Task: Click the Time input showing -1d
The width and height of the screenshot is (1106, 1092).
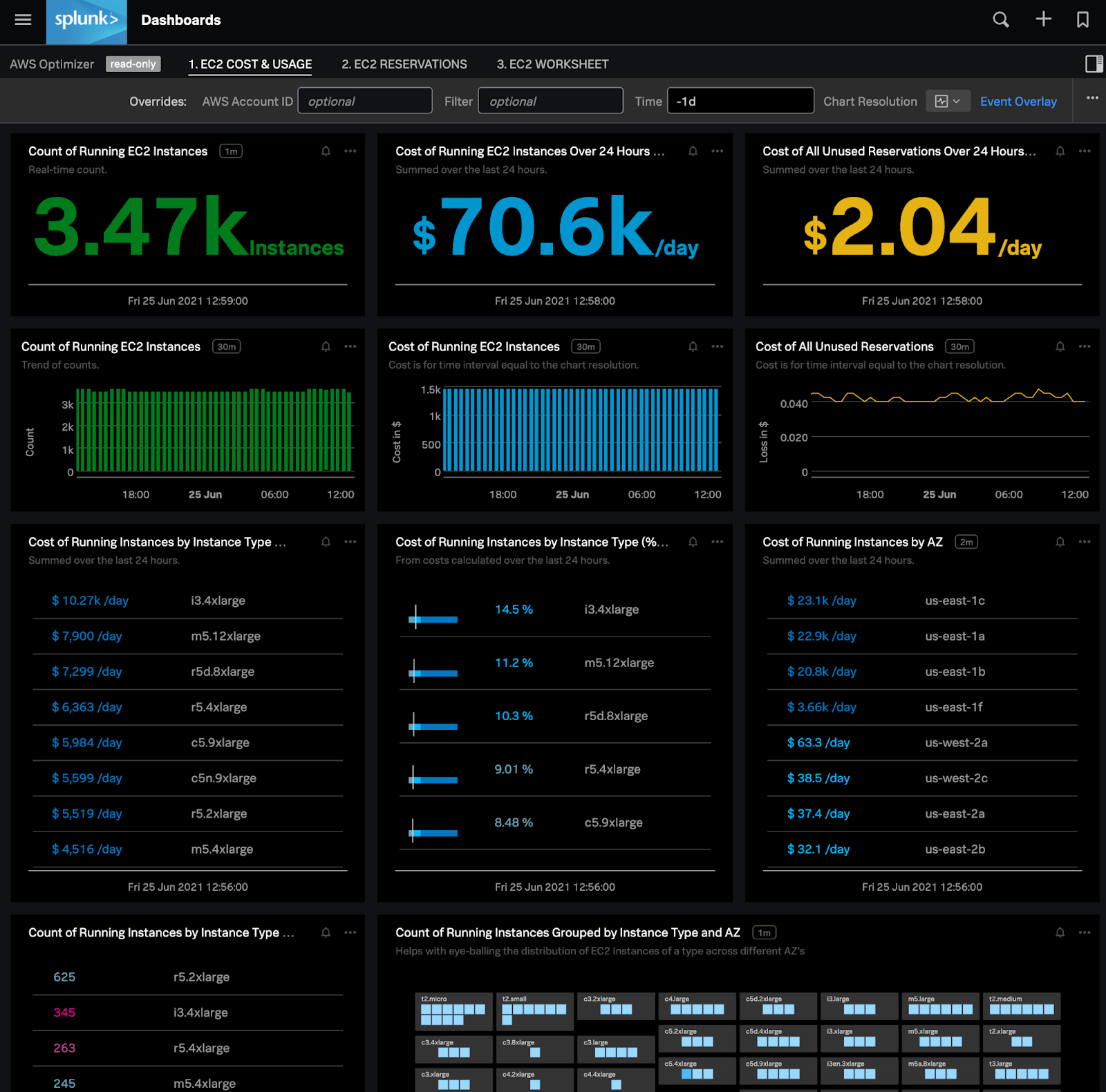Action: [740, 101]
